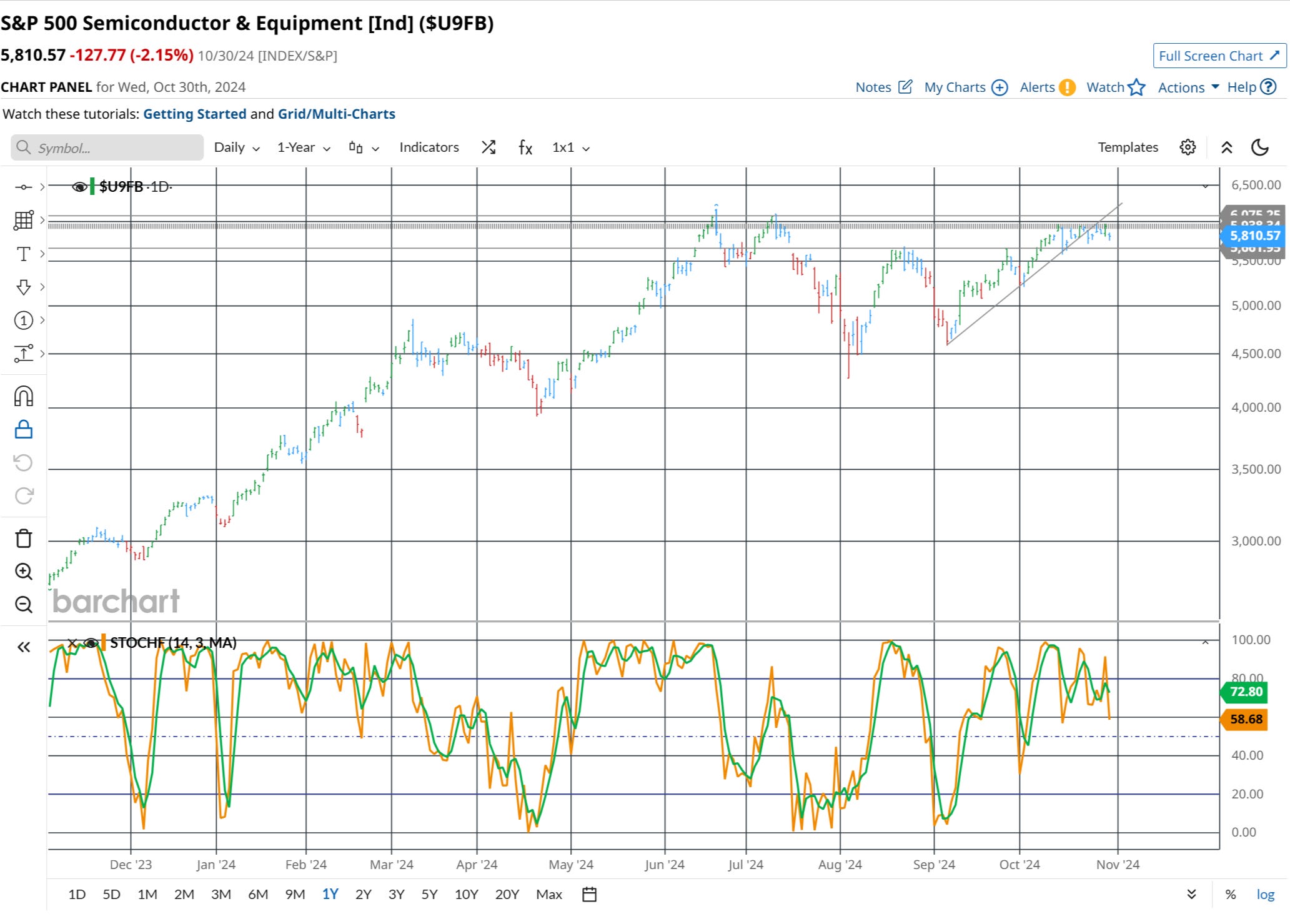Screen dimensions: 1290x924
Task: Click the Watch star icon
Action: (x=1136, y=87)
